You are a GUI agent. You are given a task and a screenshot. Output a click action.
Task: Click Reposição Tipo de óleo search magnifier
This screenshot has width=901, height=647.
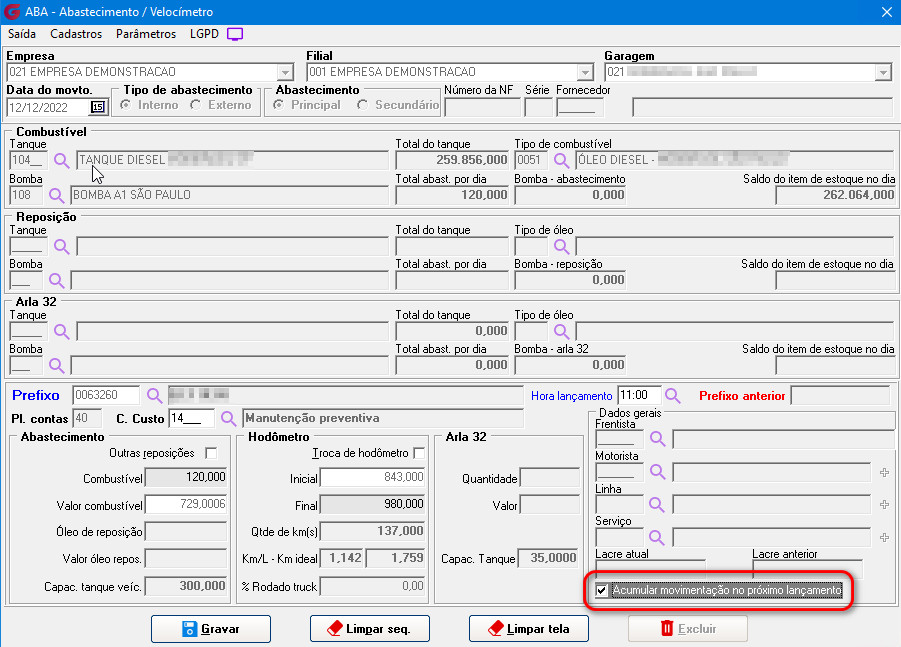561,247
